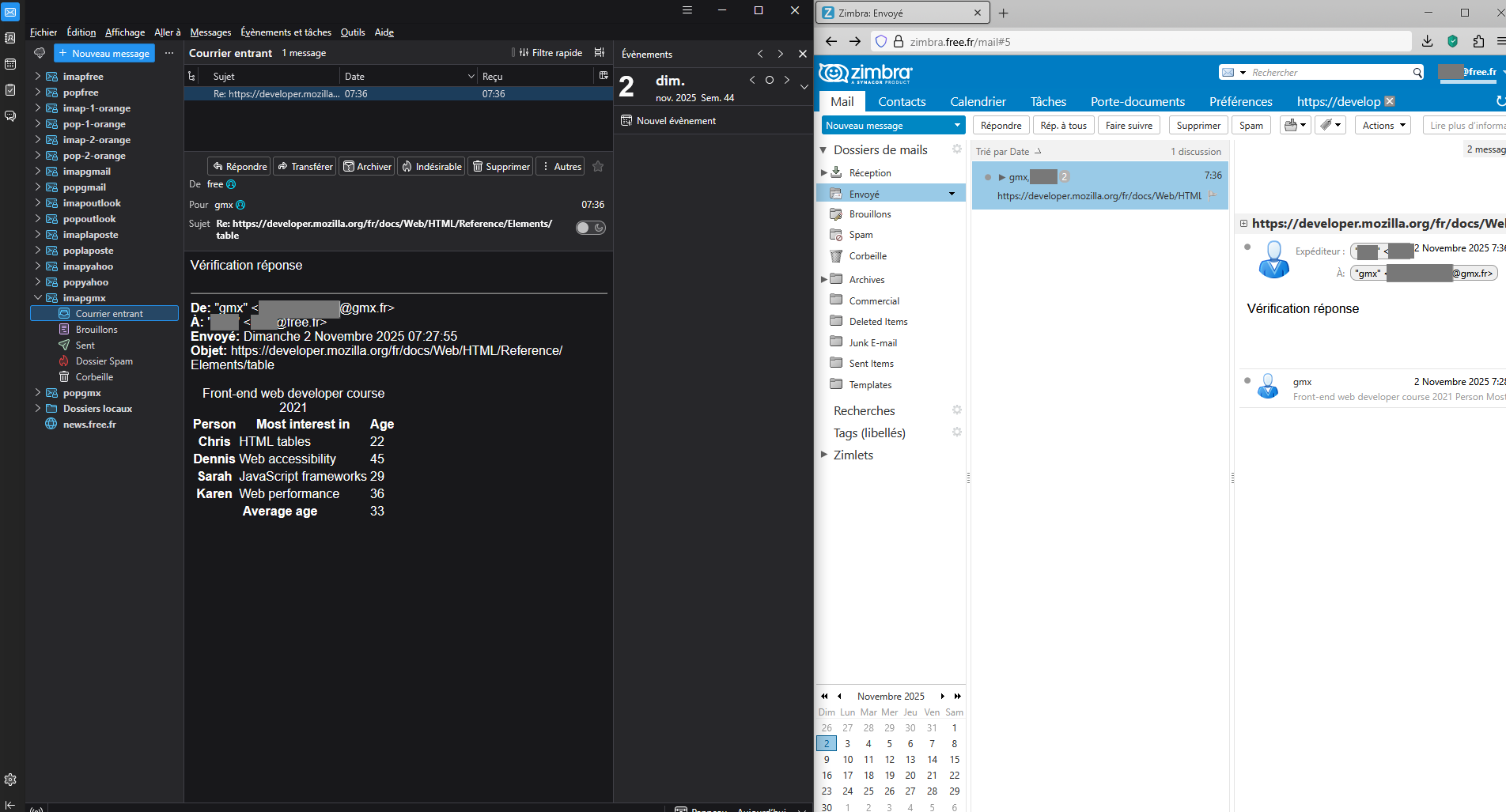Viewport: 1506px width, 812px height.
Task: Open the Calendar icon in Thunderbird sidebar
Action: [10, 64]
